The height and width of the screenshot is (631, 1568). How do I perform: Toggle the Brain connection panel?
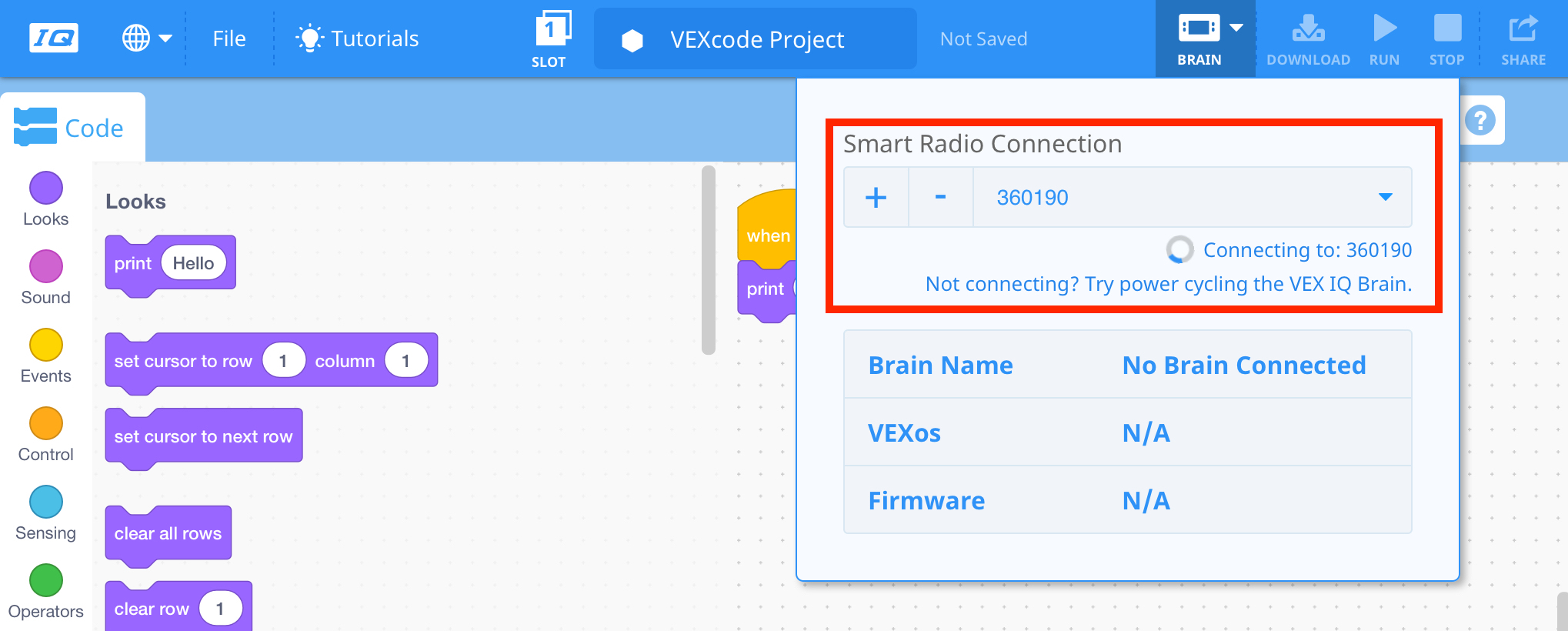[1205, 38]
